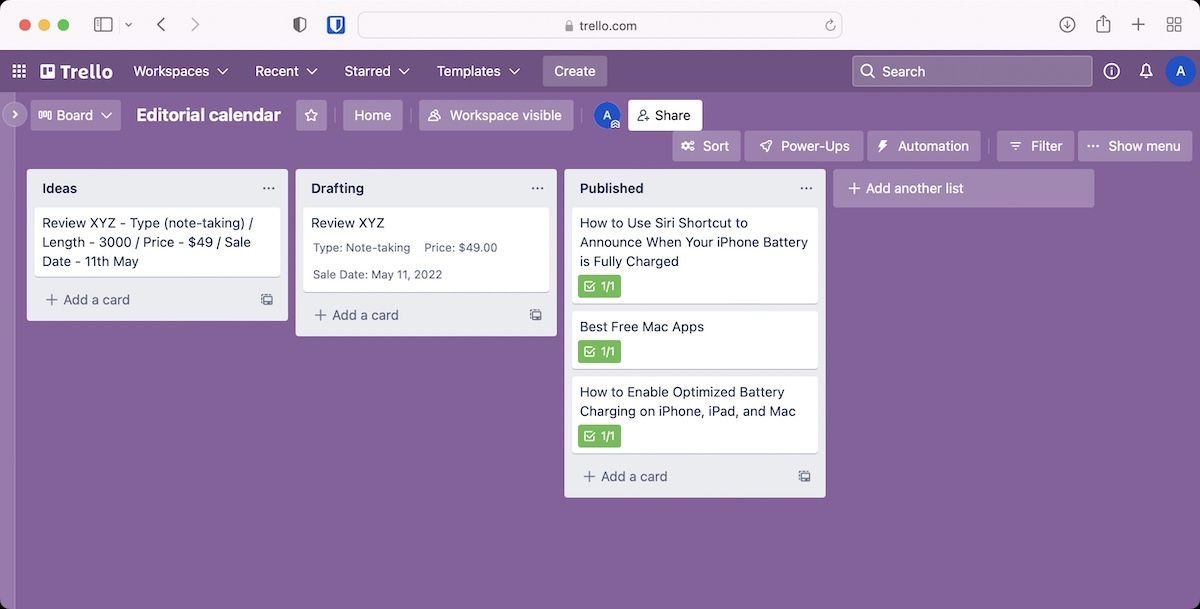
Task: Open the Trello app switcher grid
Action: (19, 71)
